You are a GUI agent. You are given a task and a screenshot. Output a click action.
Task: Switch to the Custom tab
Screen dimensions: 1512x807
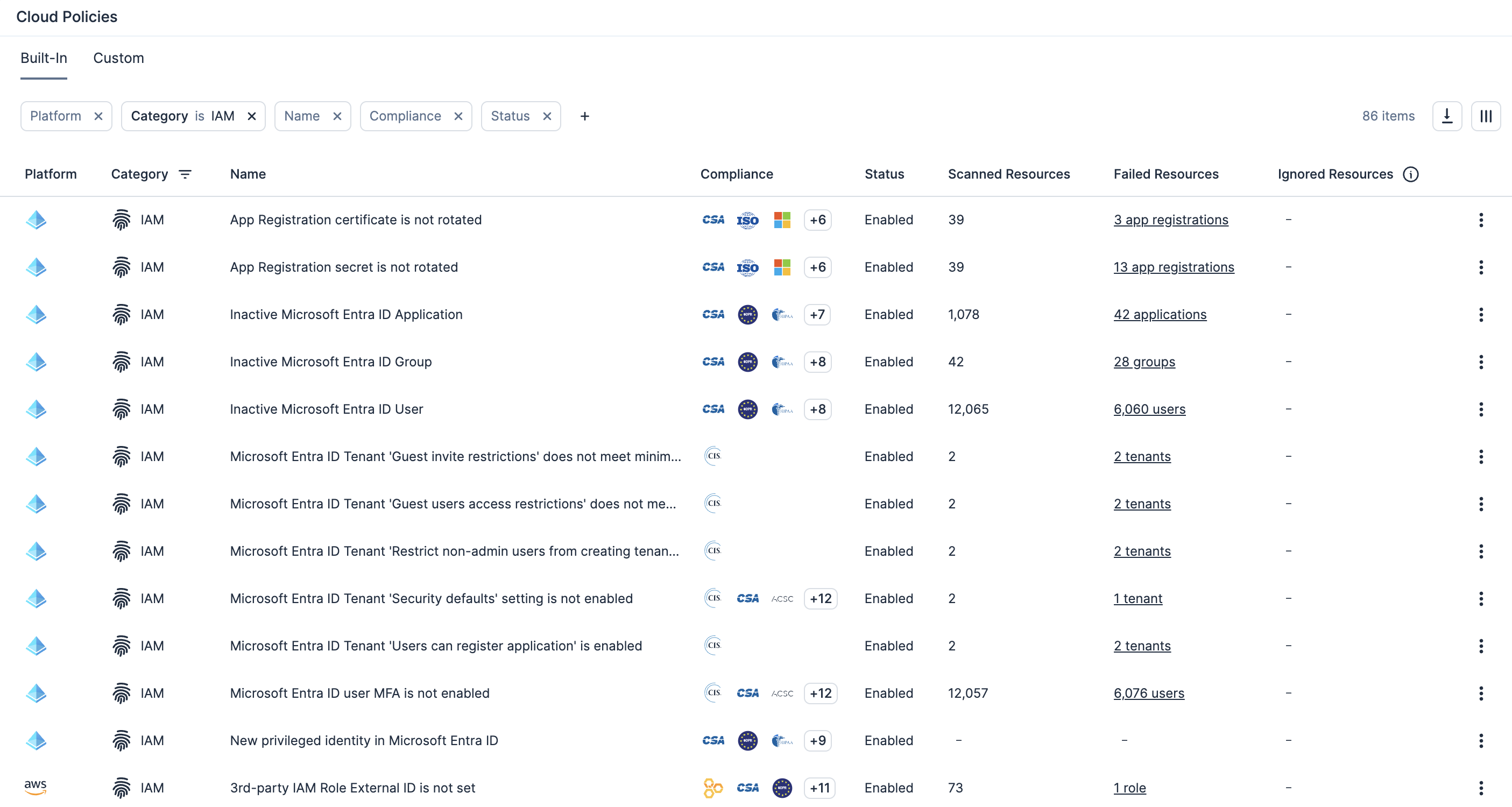pyautogui.click(x=118, y=58)
